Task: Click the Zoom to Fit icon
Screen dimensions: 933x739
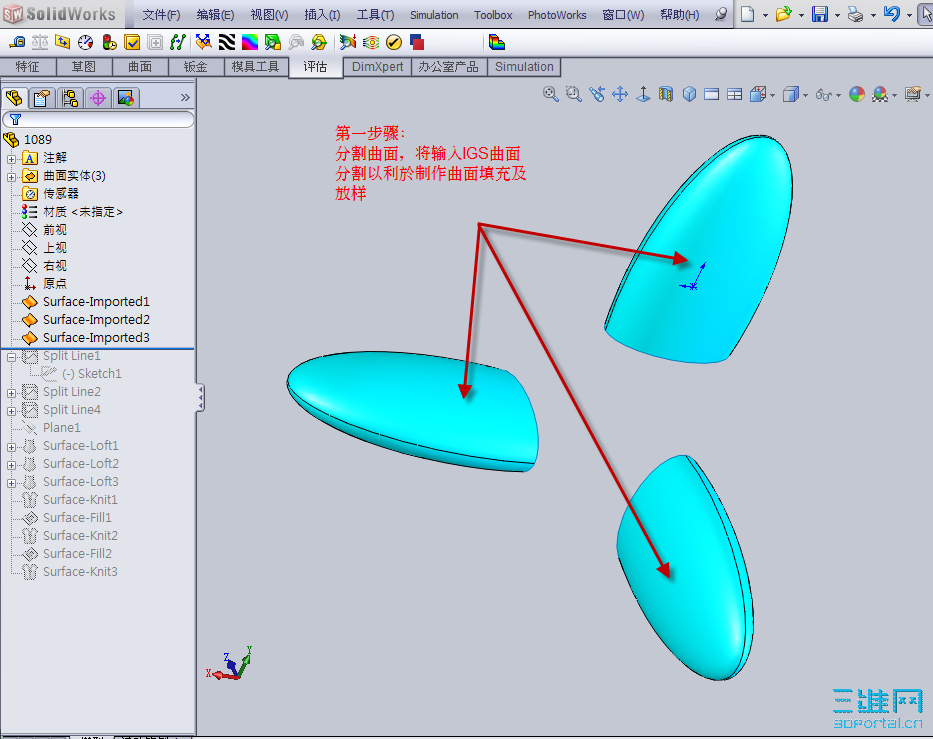Action: point(550,94)
